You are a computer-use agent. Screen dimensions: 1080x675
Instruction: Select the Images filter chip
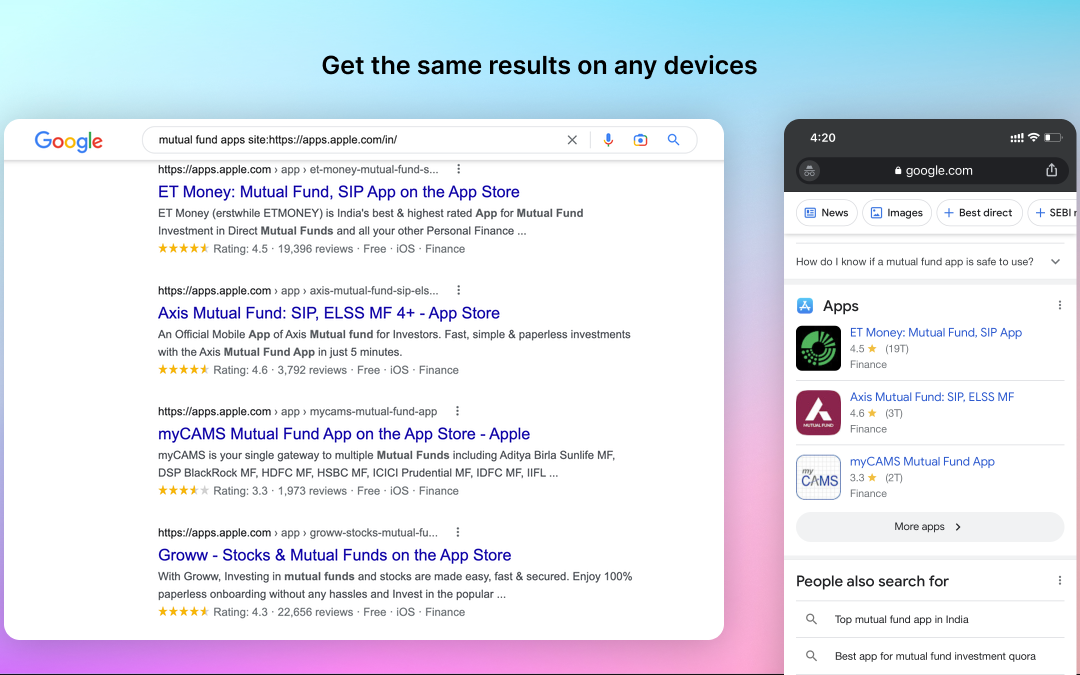[896, 212]
